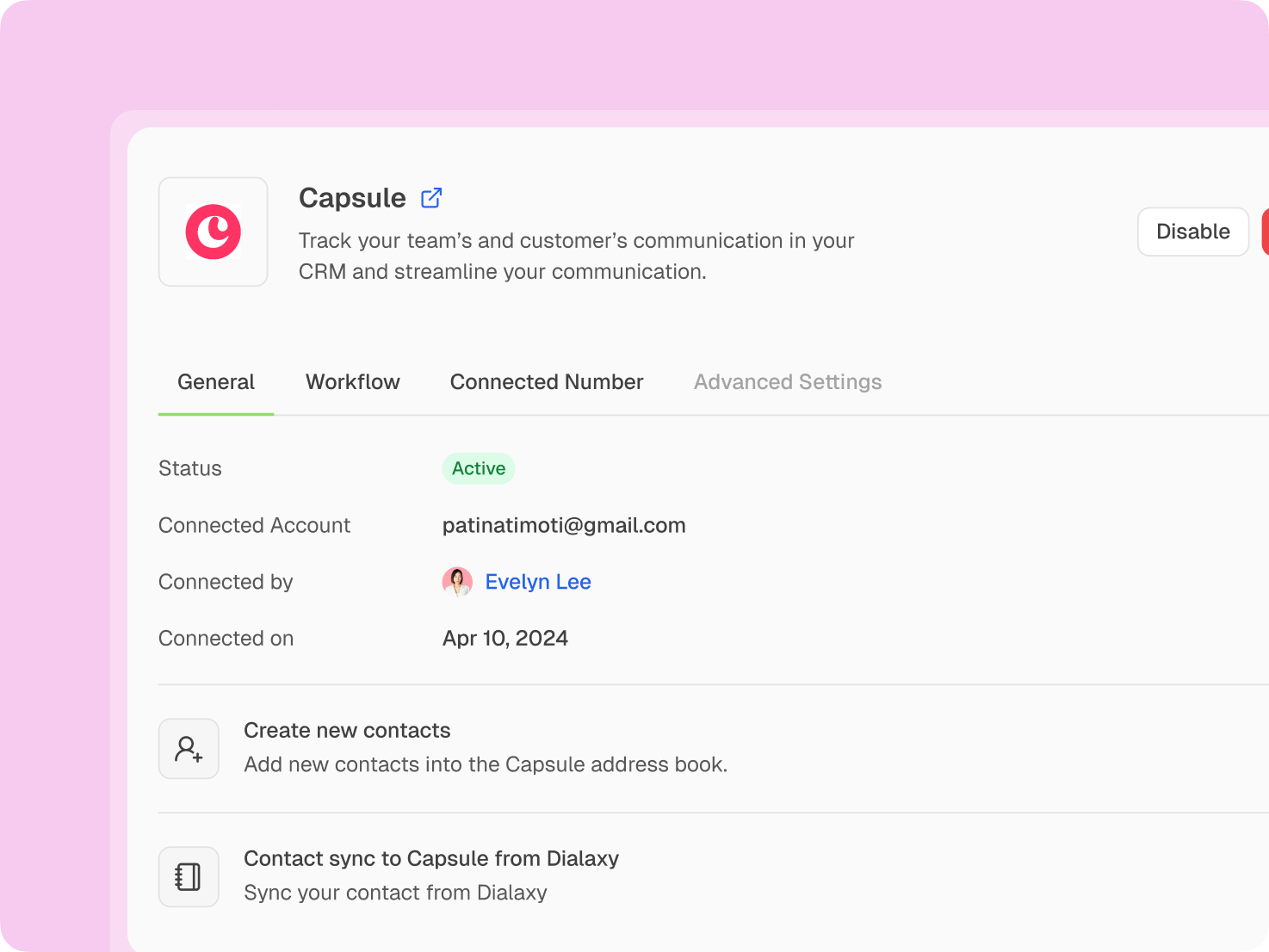This screenshot has width=1269, height=952.
Task: Open the Capsule external link icon
Action: tap(431, 198)
